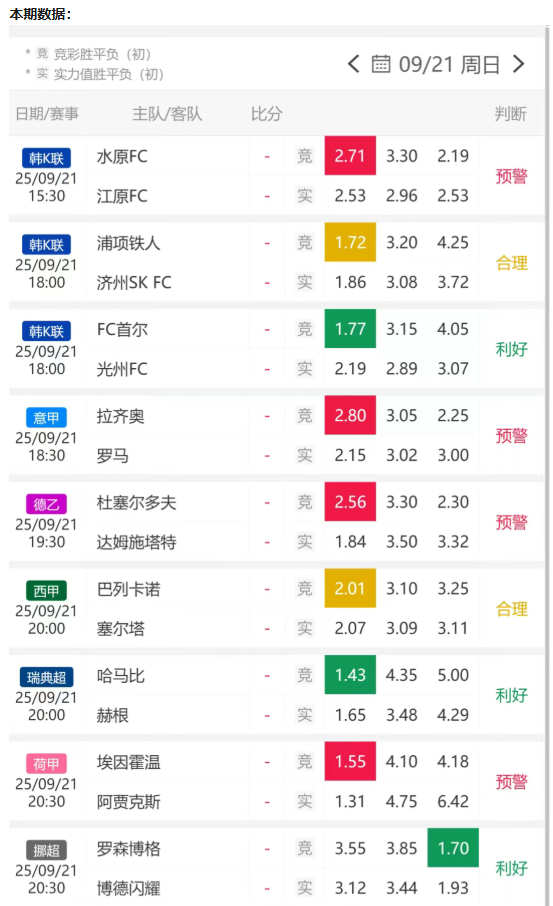Open the calendar date picker icon
Viewport: 553px width, 906px height.
[381, 64]
